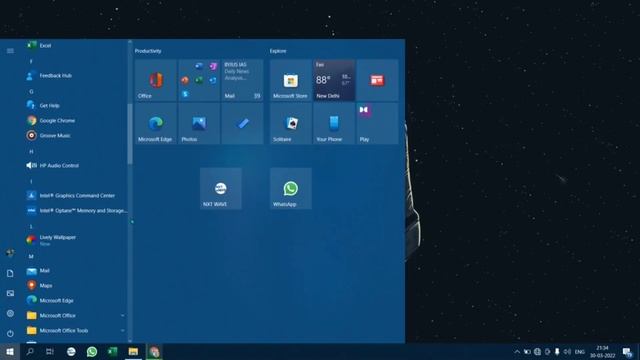The image size is (640, 360).
Task: Open Intel Graphics Command Center
Action: tap(76, 196)
